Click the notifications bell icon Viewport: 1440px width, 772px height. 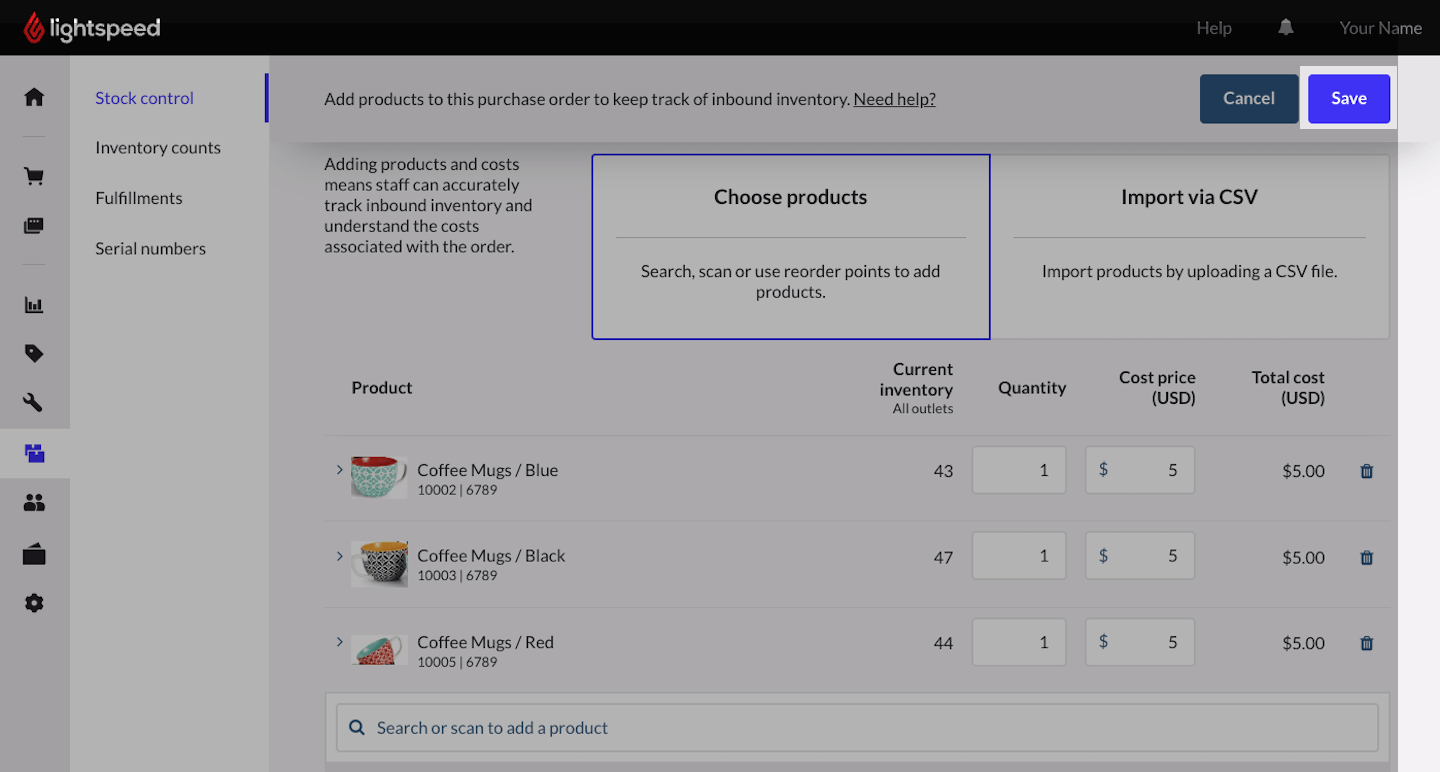(x=1286, y=28)
